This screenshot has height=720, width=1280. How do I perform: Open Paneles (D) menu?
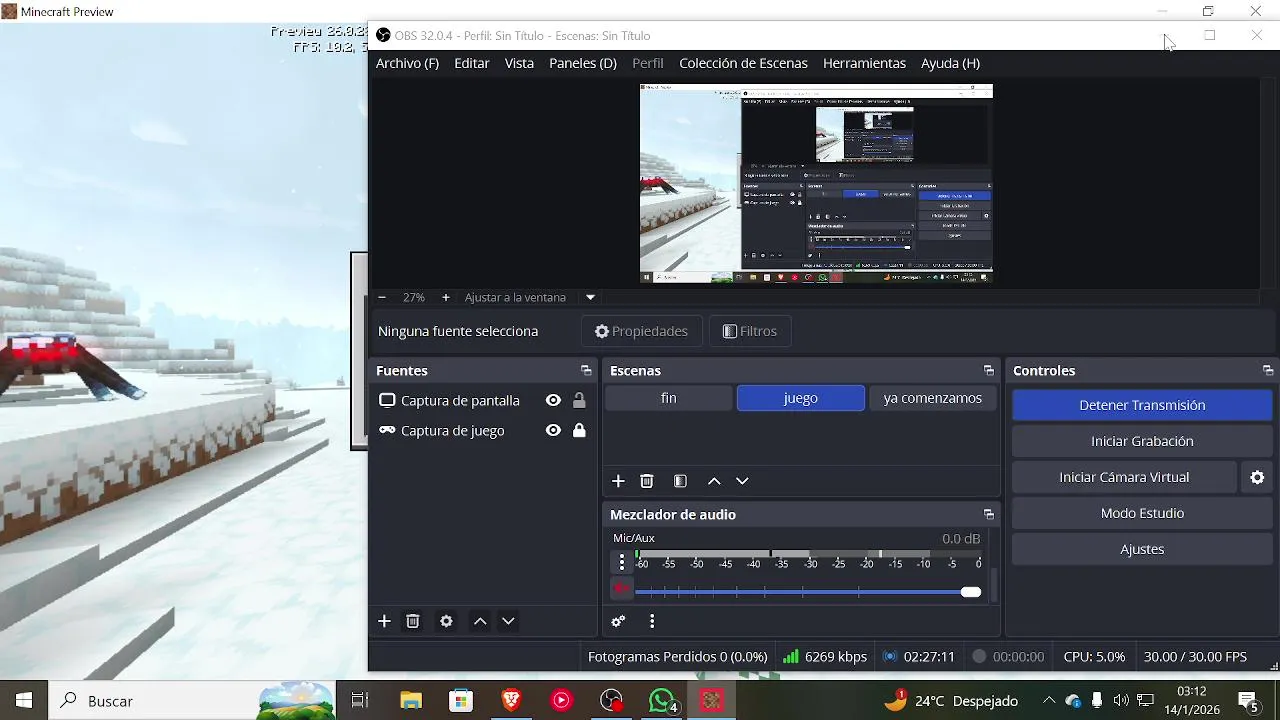(x=583, y=63)
